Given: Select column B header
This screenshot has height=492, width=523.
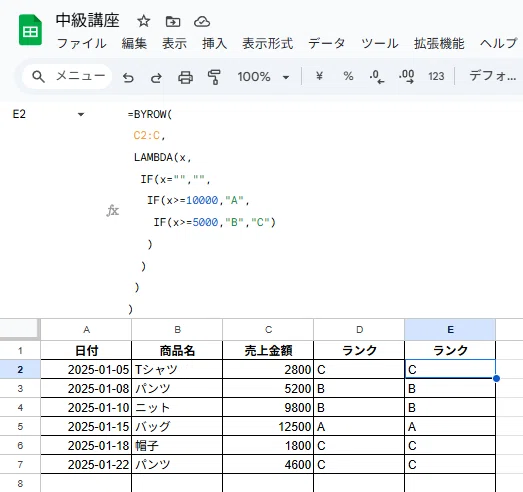Looking at the screenshot, I should pyautogui.click(x=177, y=330).
